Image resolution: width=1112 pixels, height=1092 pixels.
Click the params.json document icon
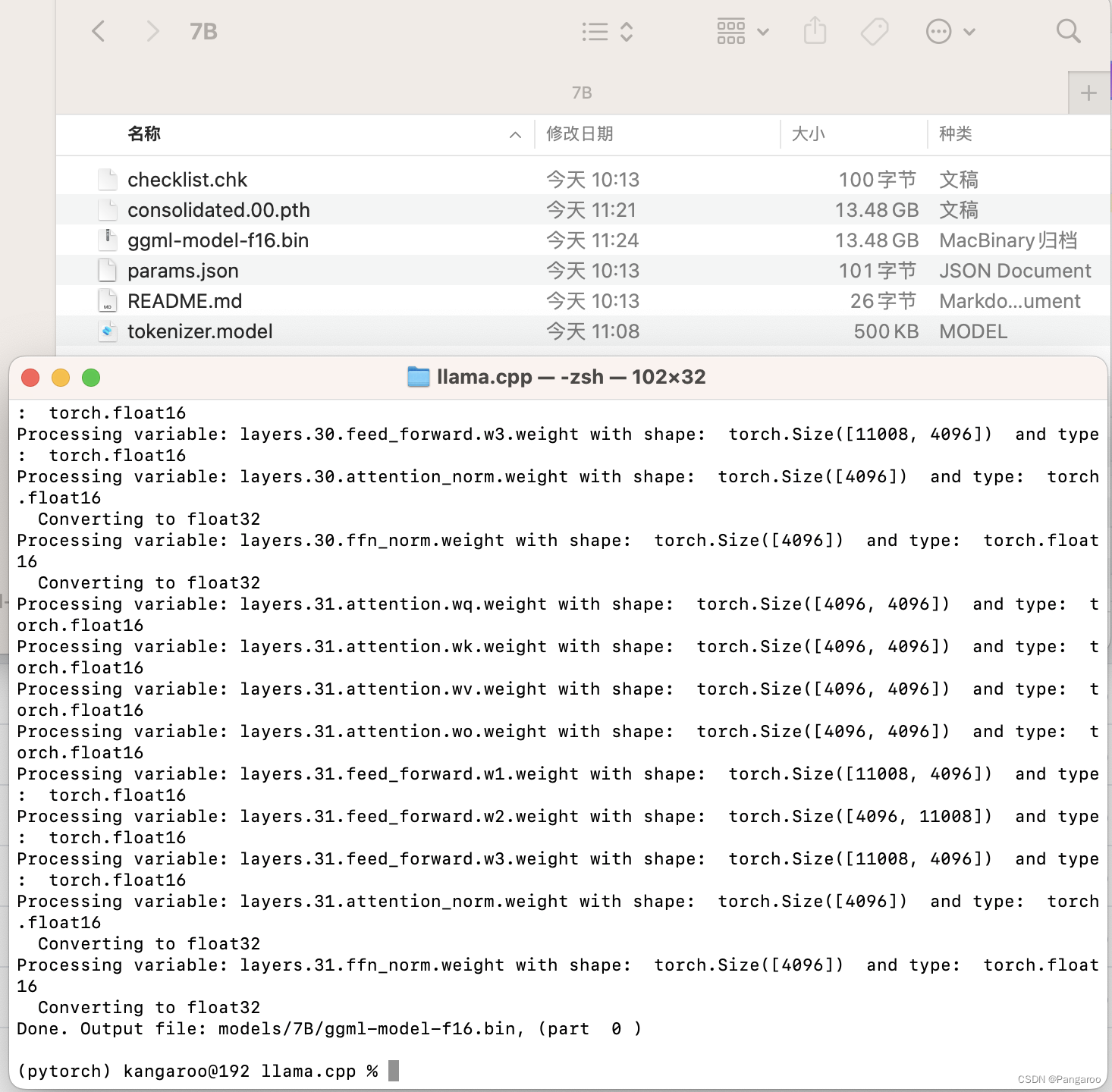tap(108, 271)
